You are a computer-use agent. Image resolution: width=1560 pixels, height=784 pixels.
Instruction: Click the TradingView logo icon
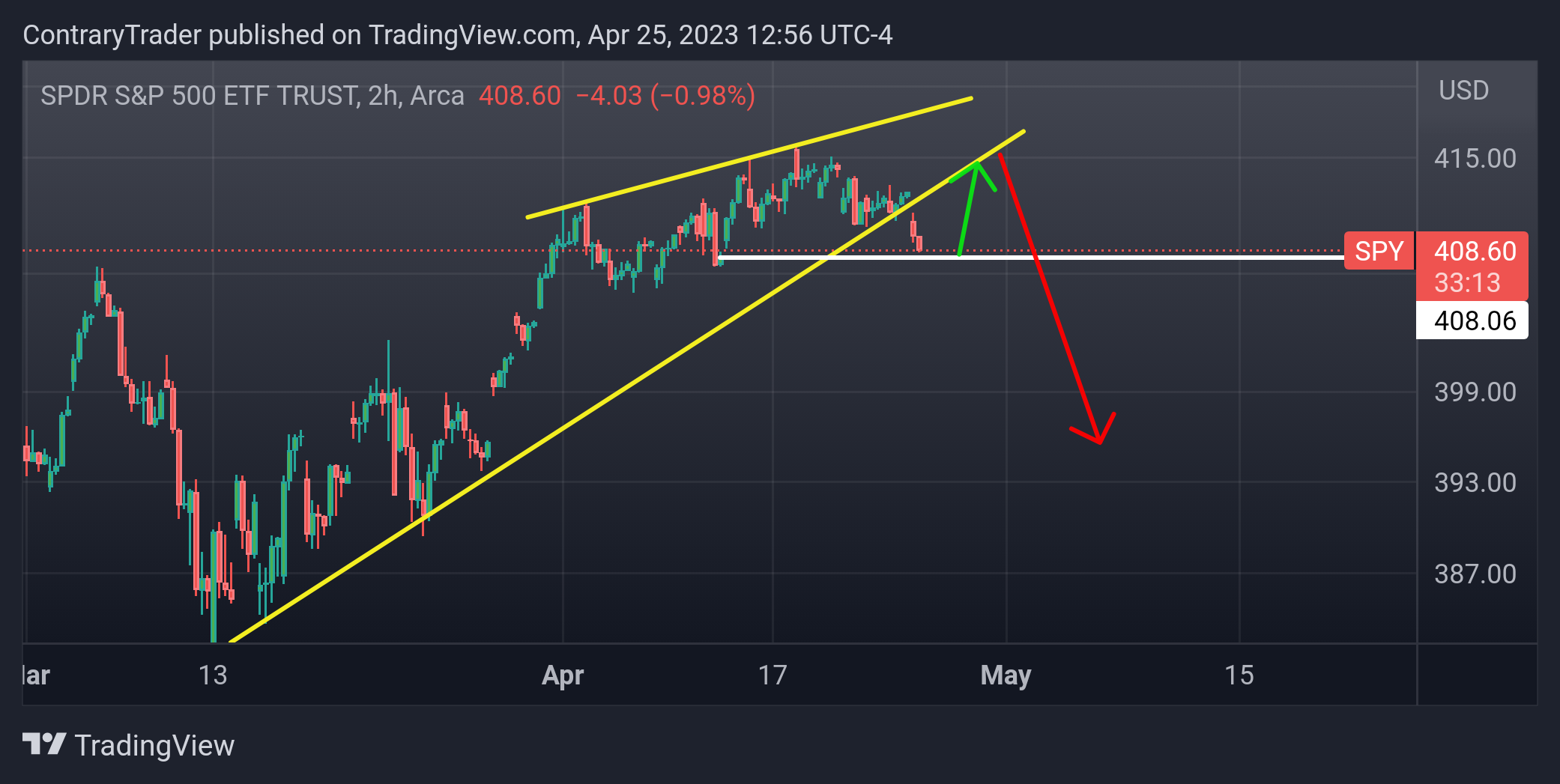pos(44,744)
